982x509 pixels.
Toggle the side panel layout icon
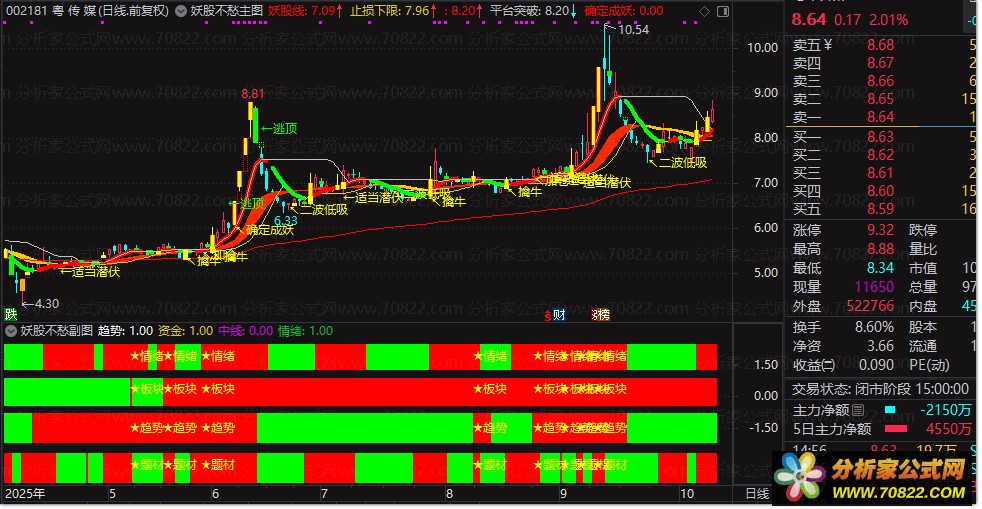pos(723,11)
